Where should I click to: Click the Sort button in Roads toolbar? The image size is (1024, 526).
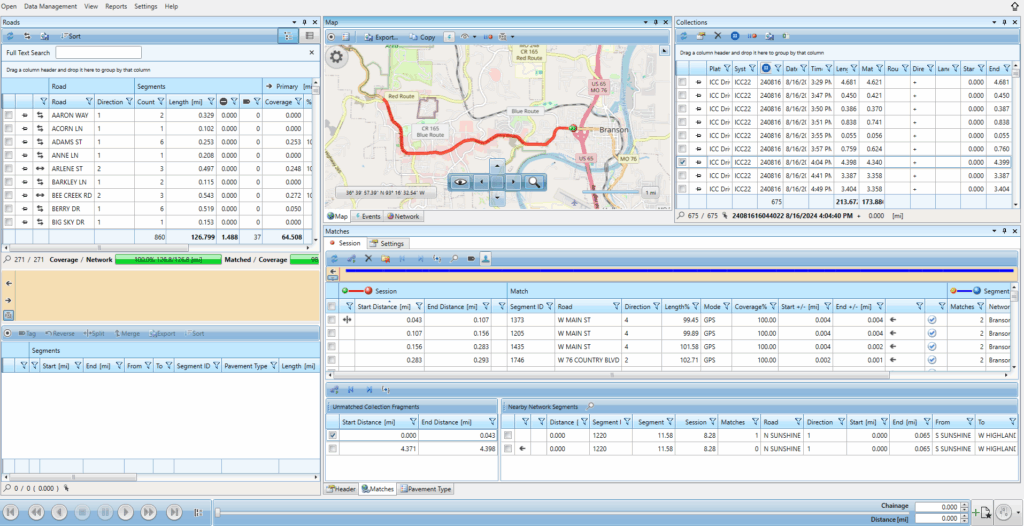coord(70,36)
